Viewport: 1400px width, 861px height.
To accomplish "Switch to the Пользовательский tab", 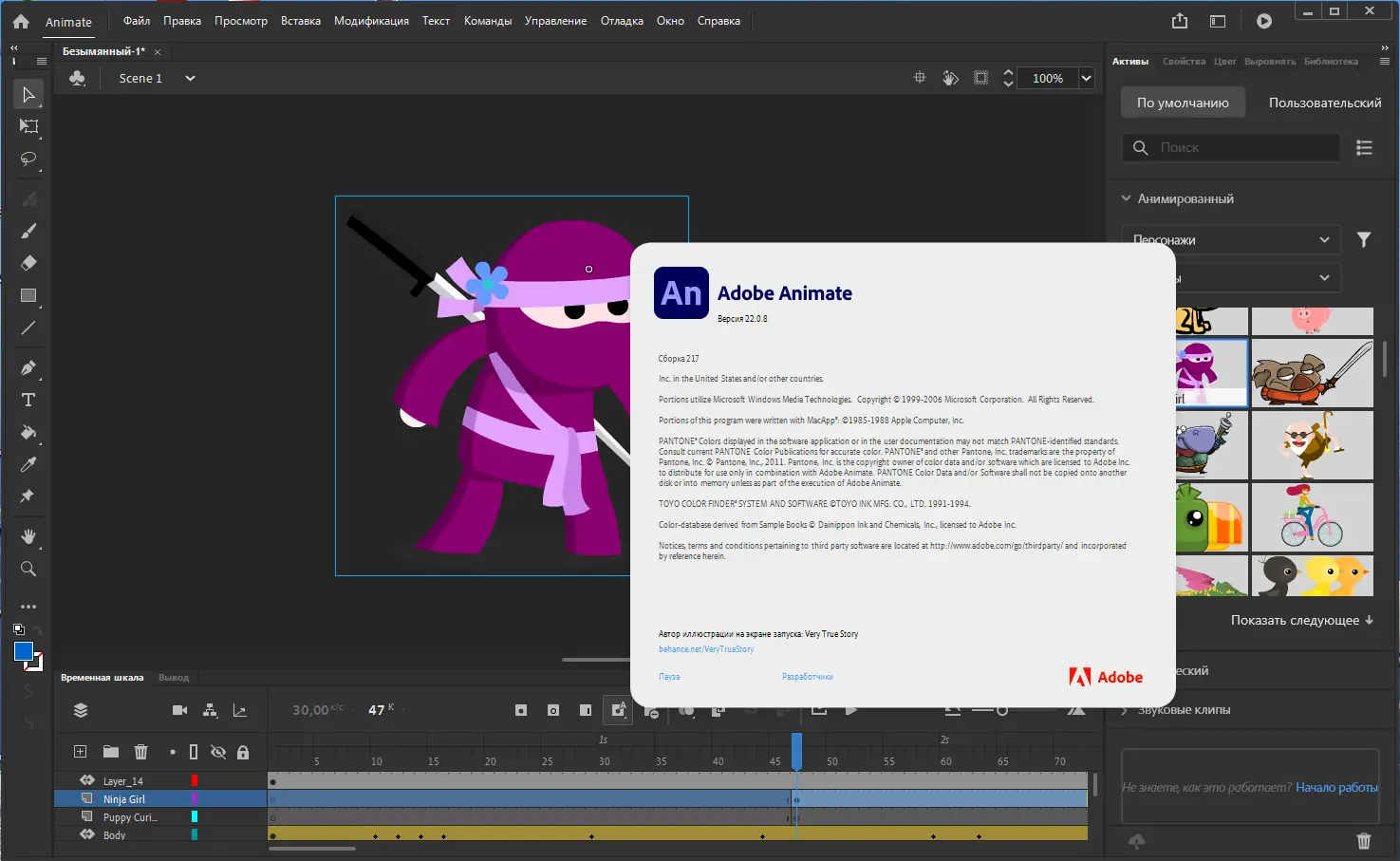I will coord(1324,103).
